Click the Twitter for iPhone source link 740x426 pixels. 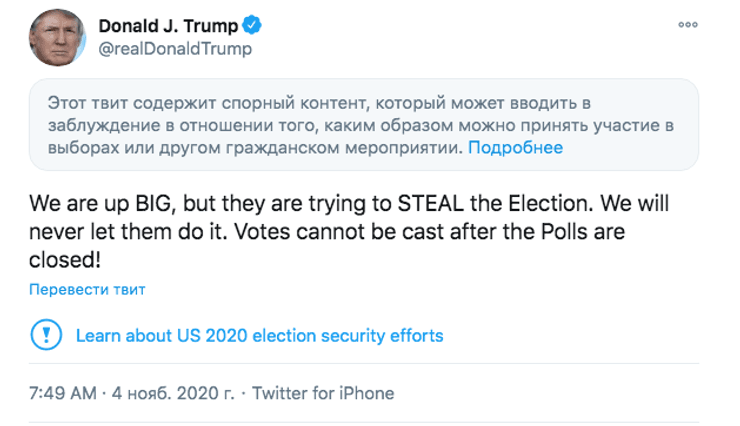pyautogui.click(x=323, y=393)
